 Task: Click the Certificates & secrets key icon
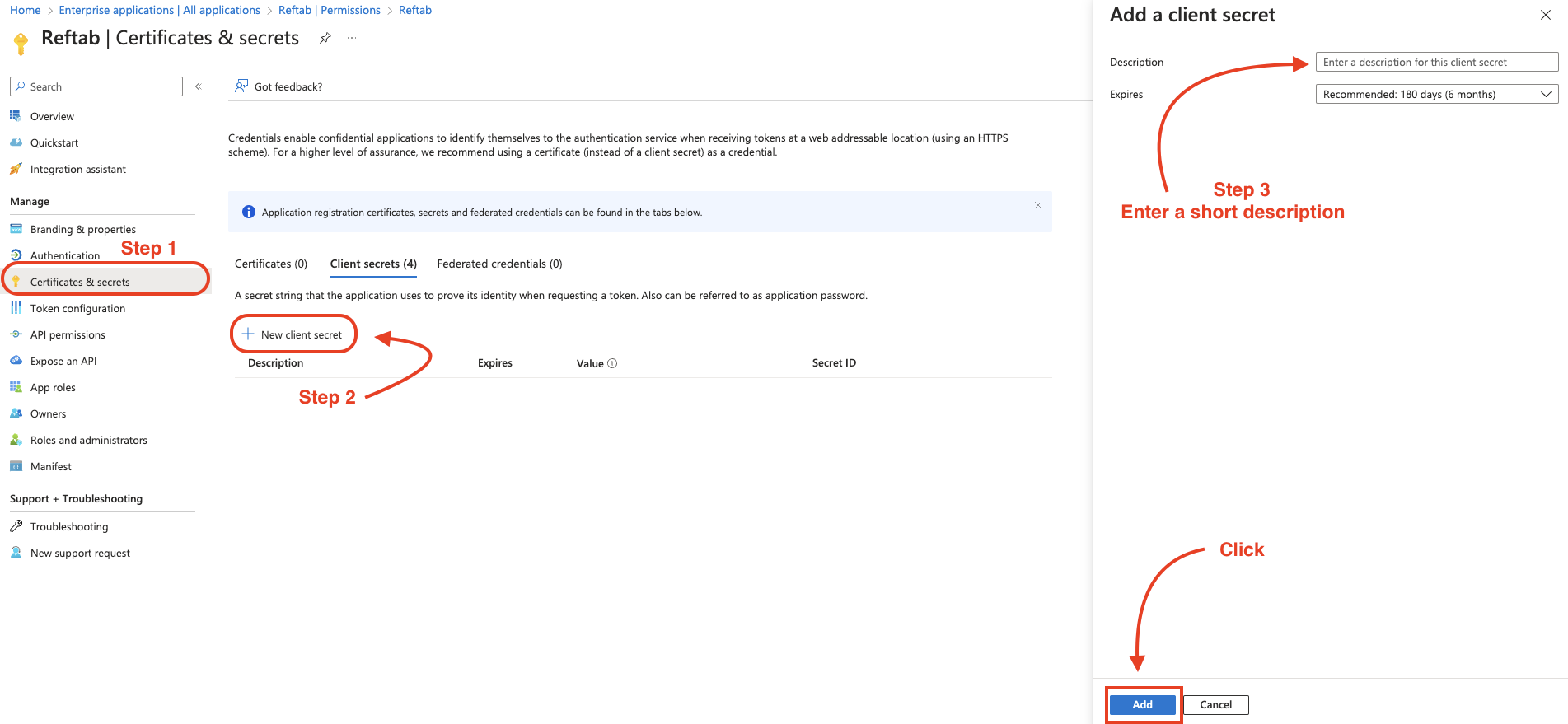[x=16, y=282]
